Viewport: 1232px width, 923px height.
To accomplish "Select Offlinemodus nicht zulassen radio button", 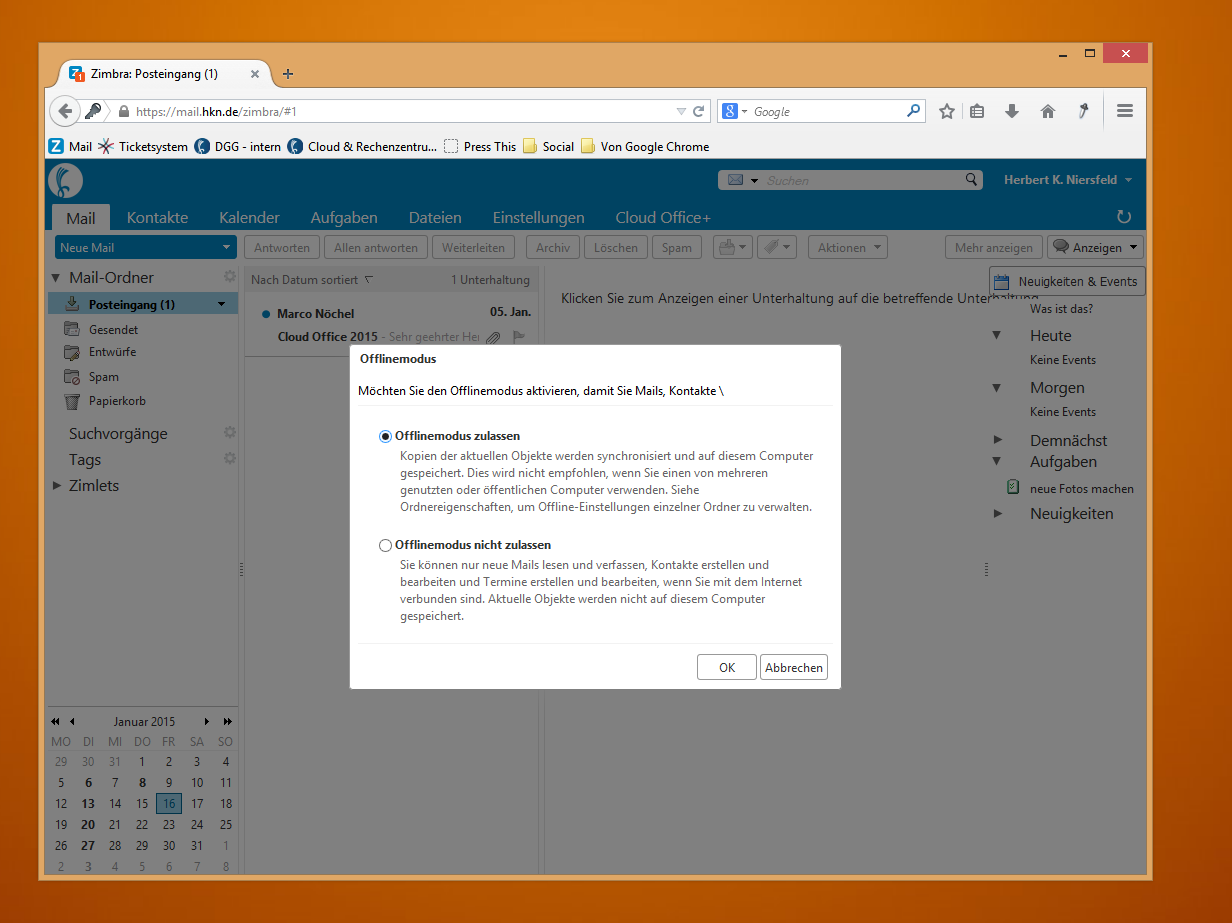I will pyautogui.click(x=385, y=545).
